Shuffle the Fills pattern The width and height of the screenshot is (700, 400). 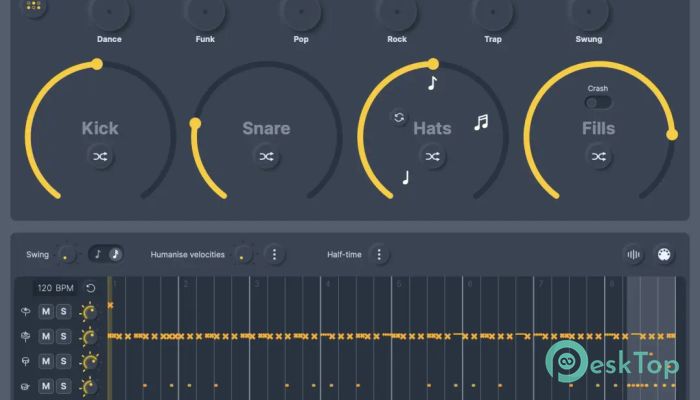click(x=598, y=156)
